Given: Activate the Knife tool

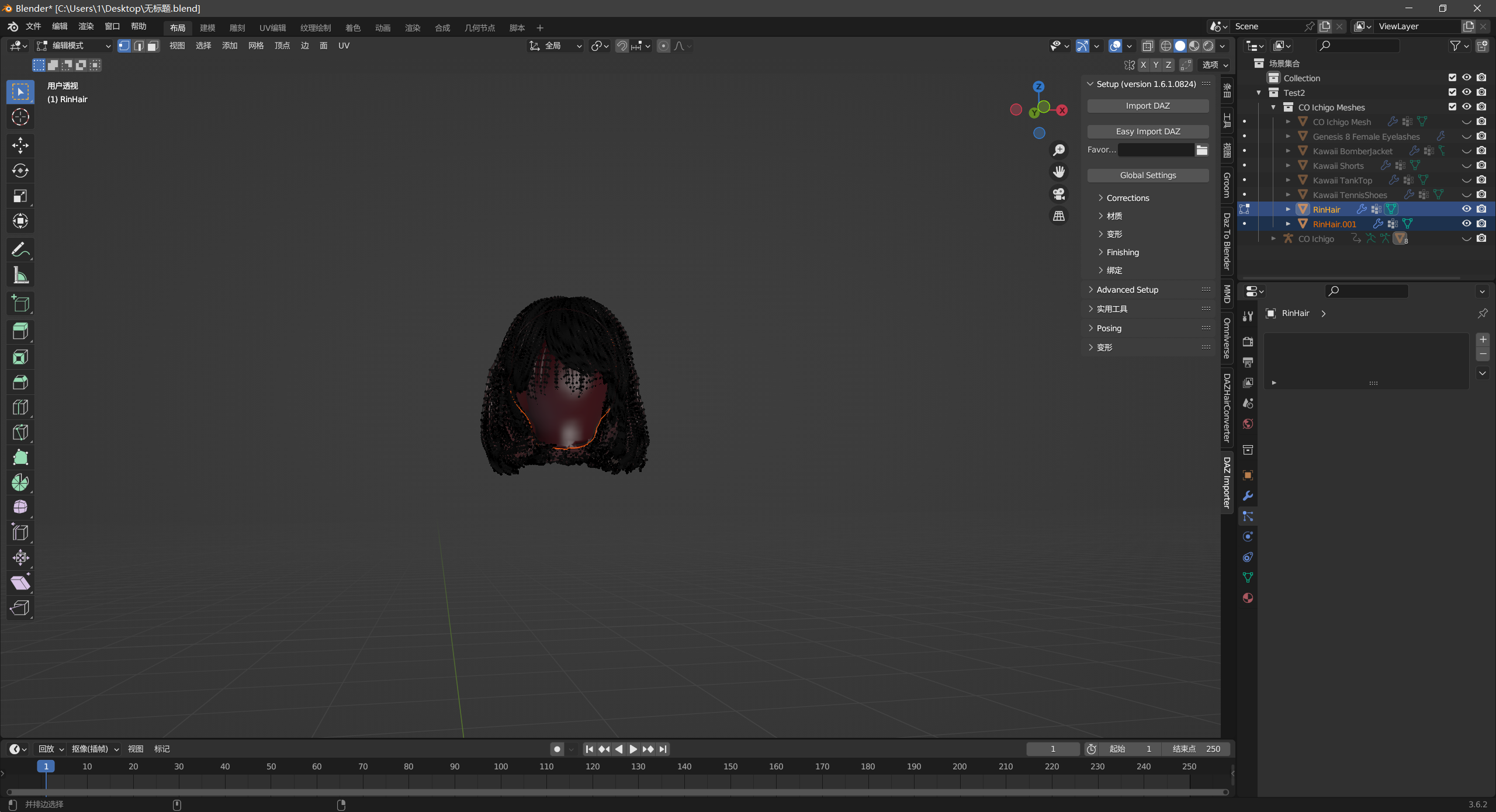Looking at the screenshot, I should 20,432.
